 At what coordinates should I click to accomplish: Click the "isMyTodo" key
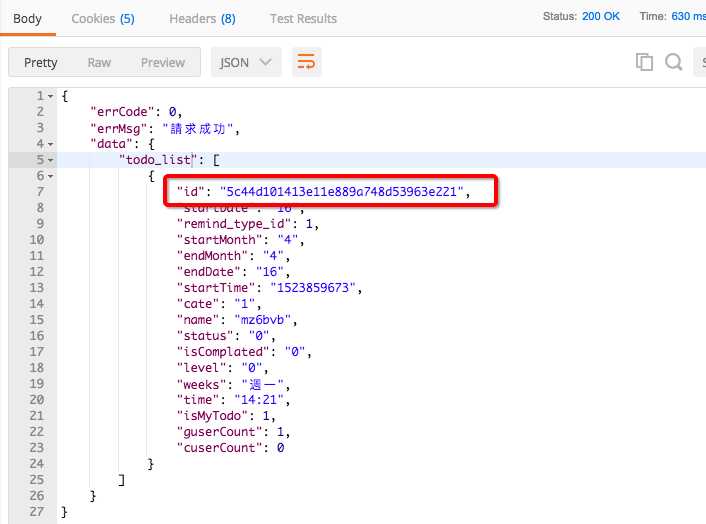(x=213, y=416)
